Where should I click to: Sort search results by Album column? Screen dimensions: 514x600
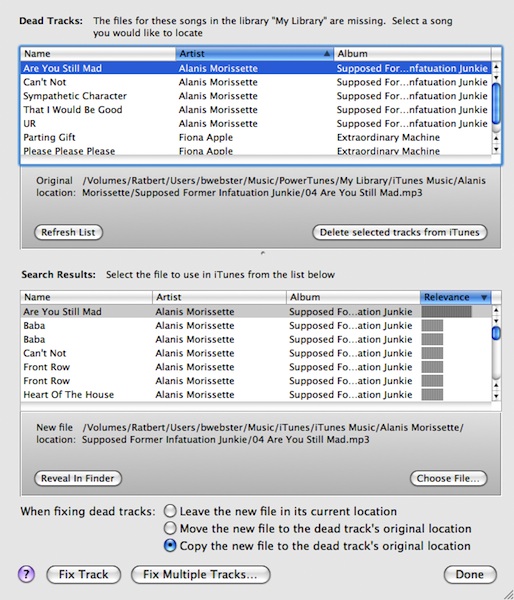353,297
